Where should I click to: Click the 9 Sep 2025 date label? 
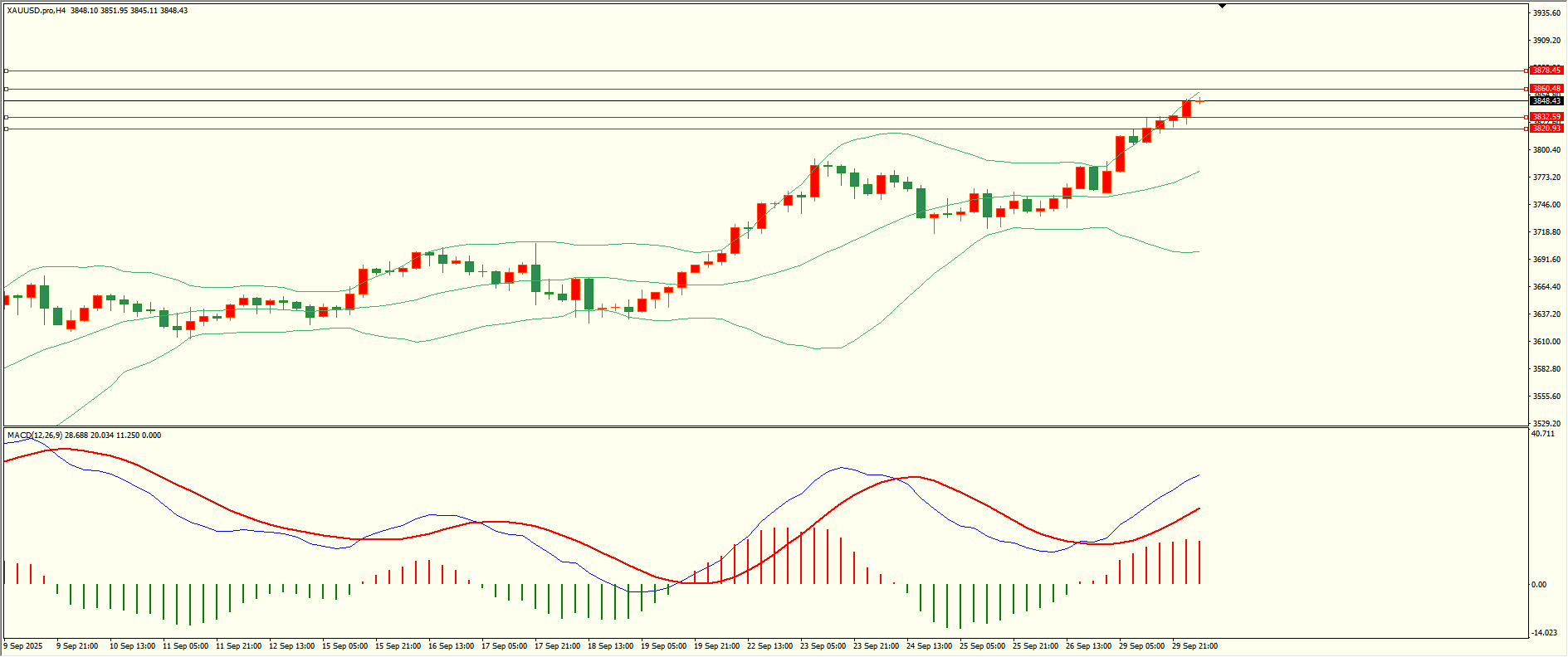click(23, 646)
